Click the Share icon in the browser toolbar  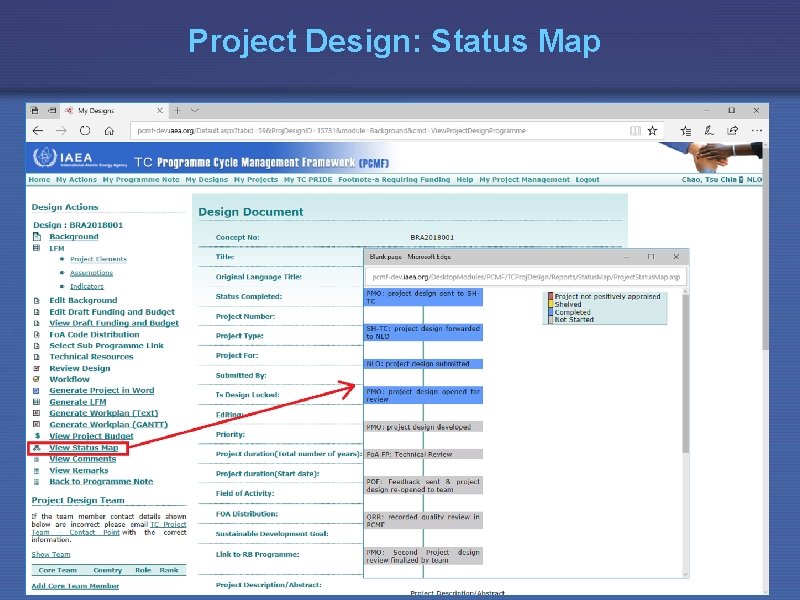[x=732, y=131]
